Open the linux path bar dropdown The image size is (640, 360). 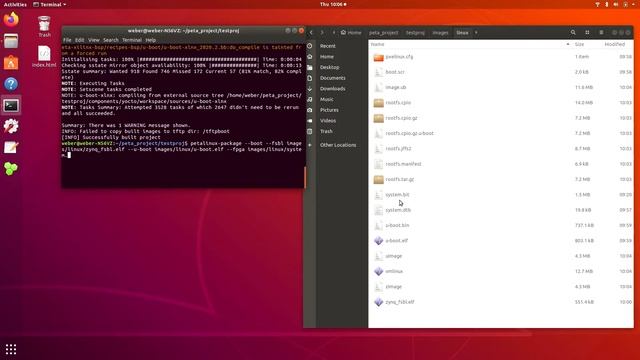tap(476, 32)
